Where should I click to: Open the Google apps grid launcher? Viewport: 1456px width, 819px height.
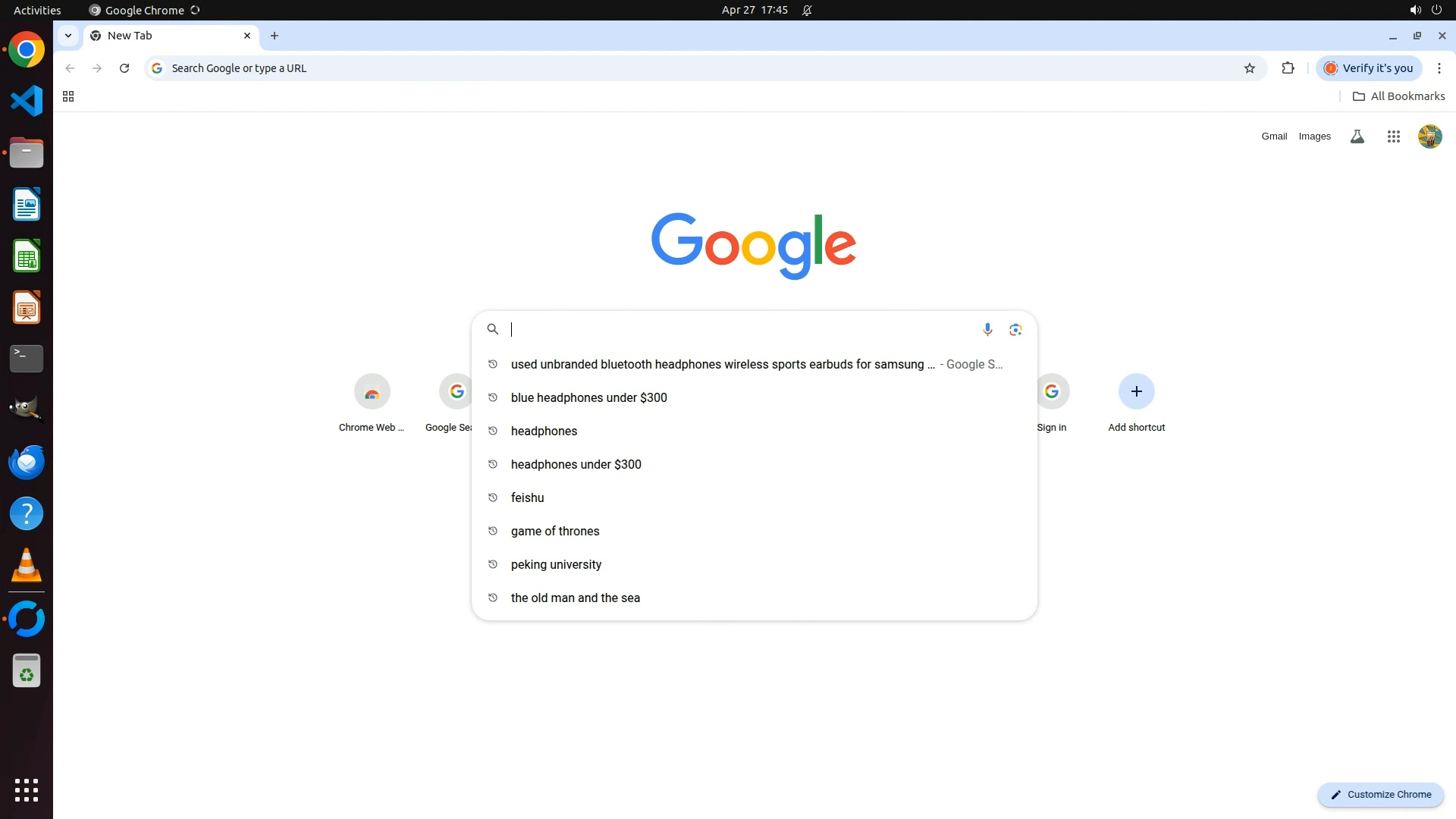(x=1393, y=136)
